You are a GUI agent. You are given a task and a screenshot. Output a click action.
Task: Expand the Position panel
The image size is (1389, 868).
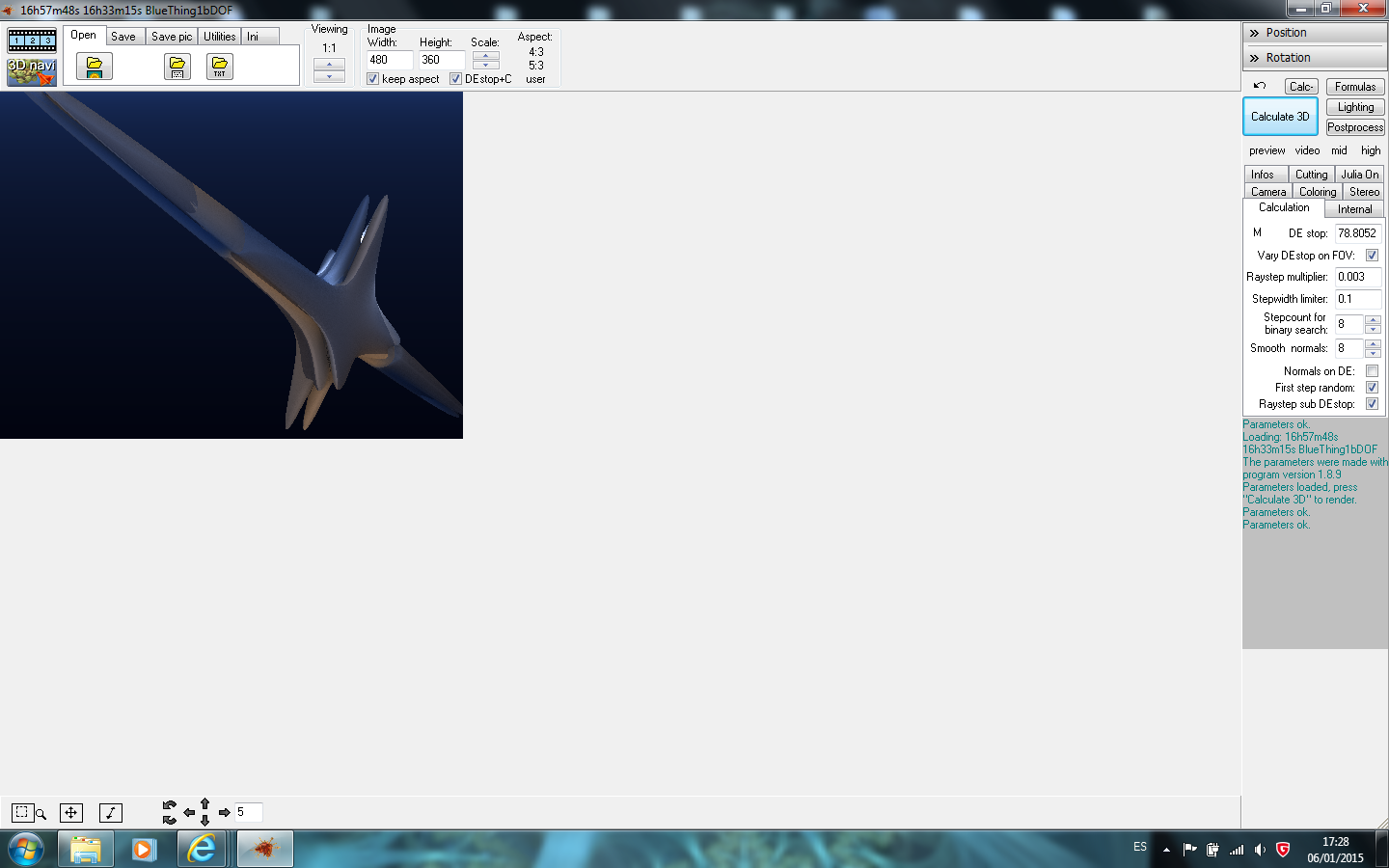1315,33
